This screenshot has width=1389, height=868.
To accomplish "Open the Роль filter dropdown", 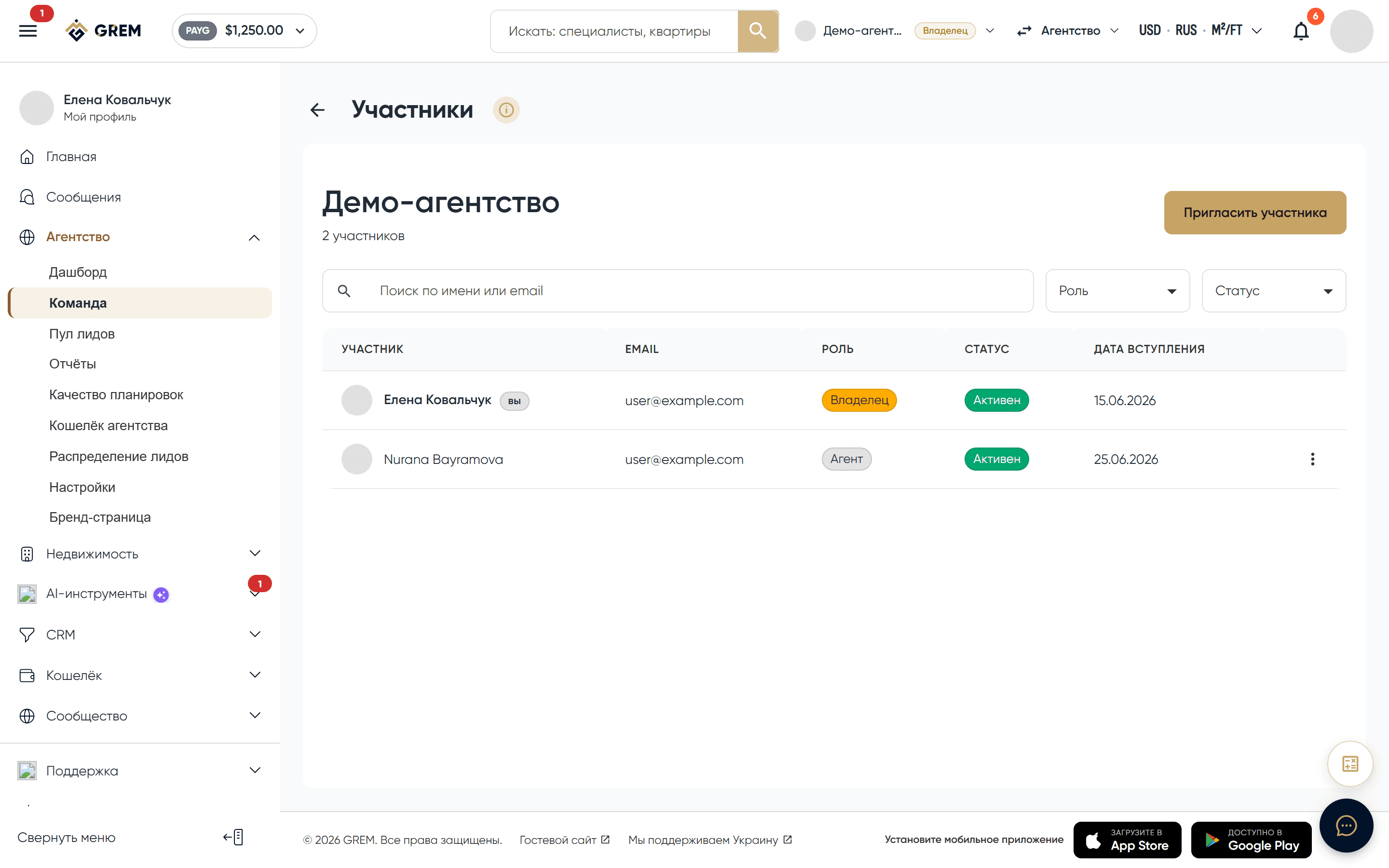I will click(1117, 290).
